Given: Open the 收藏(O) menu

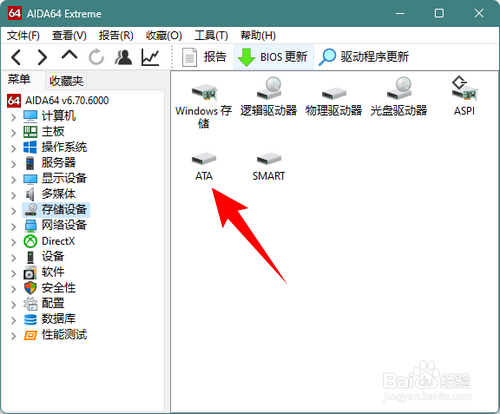Looking at the screenshot, I should click(164, 35).
